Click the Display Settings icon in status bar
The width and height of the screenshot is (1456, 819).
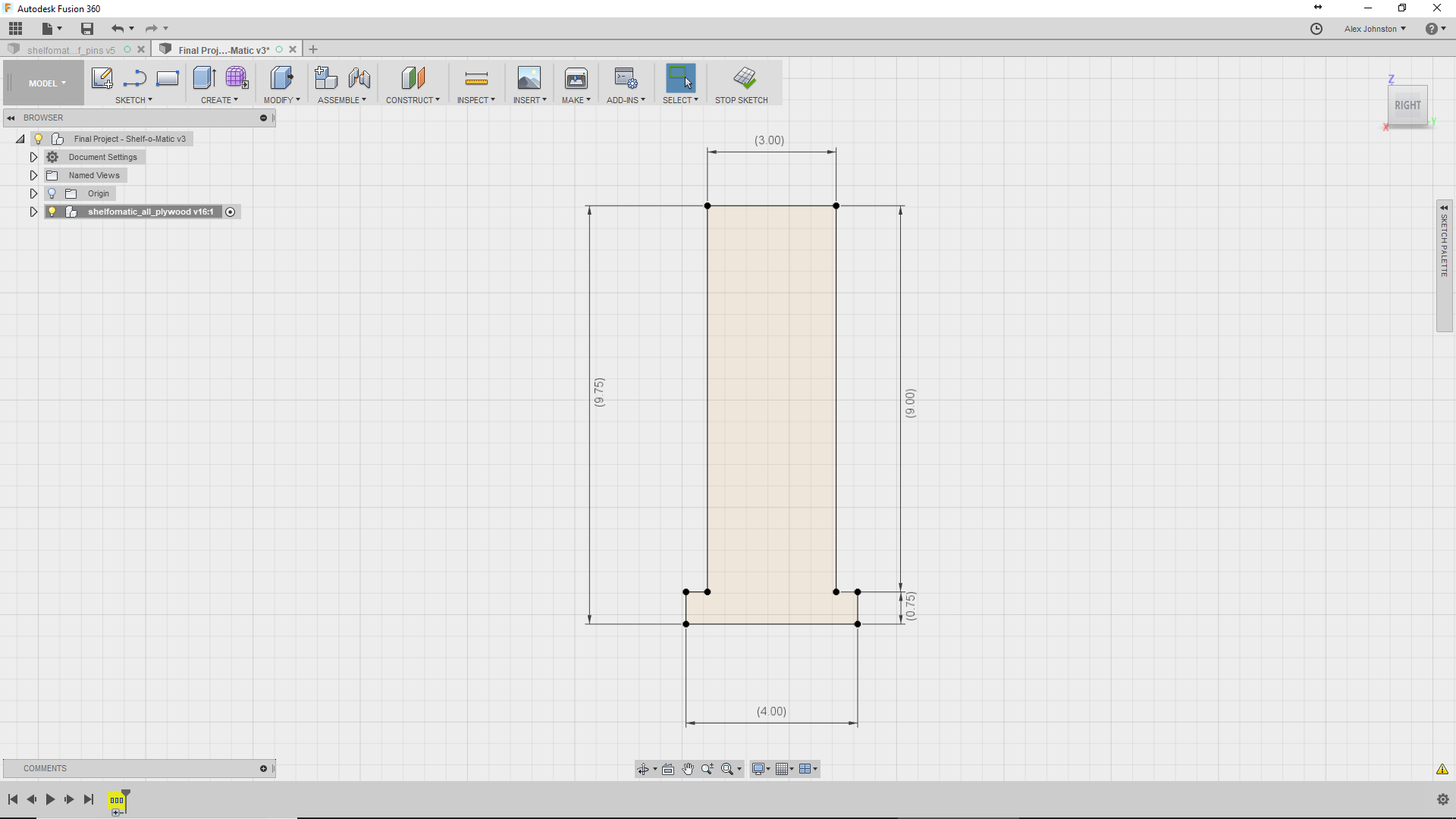pos(759,768)
